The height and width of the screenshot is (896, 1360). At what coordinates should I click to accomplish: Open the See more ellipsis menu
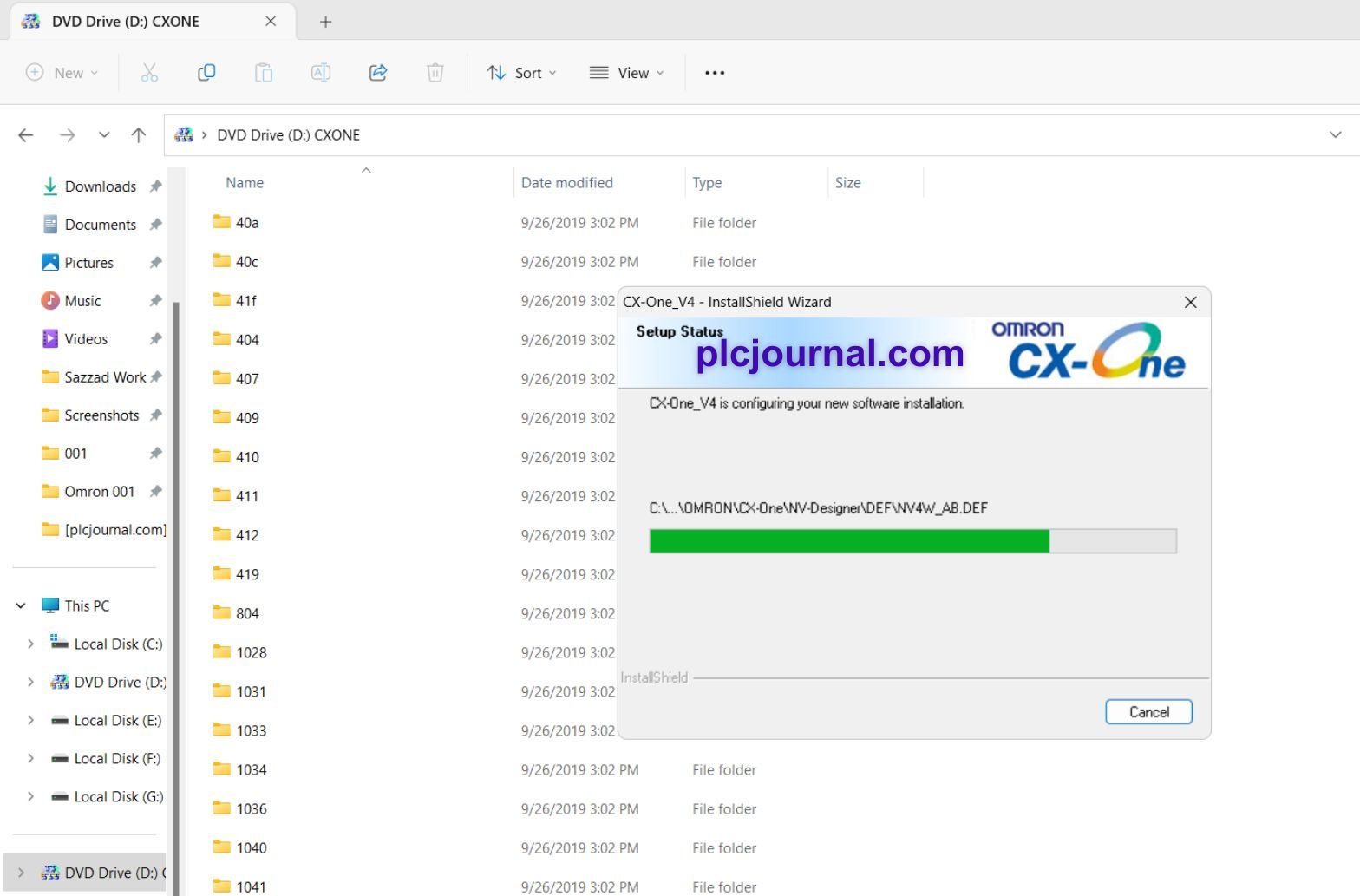coord(715,73)
